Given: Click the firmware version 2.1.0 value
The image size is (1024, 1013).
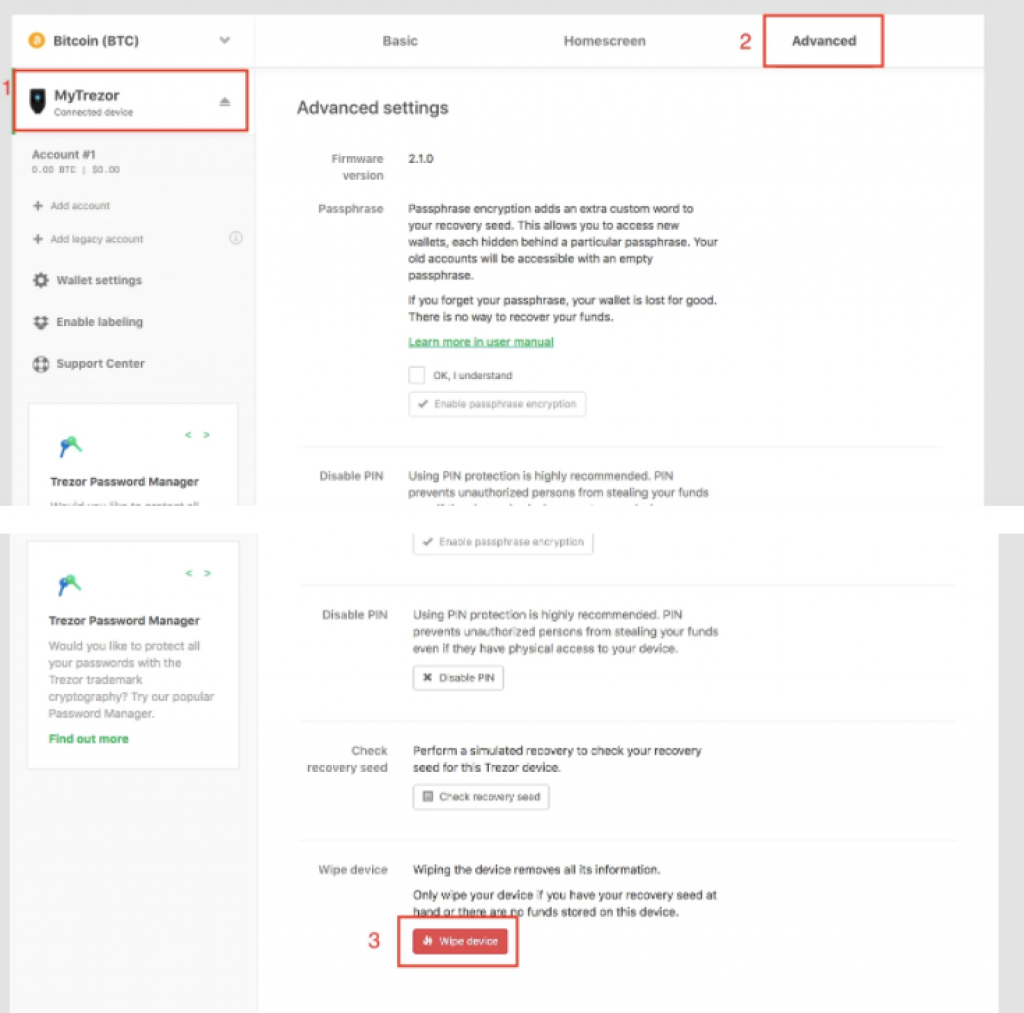Looking at the screenshot, I should tap(421, 159).
